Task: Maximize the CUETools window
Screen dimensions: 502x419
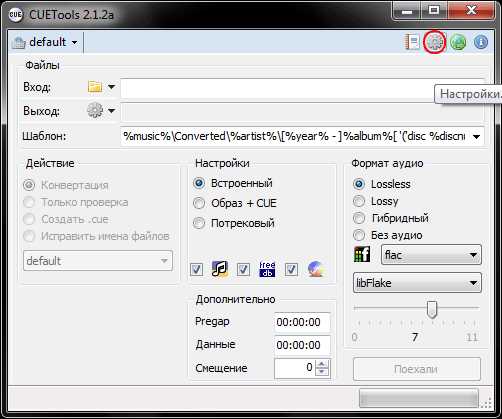Action: 433,11
